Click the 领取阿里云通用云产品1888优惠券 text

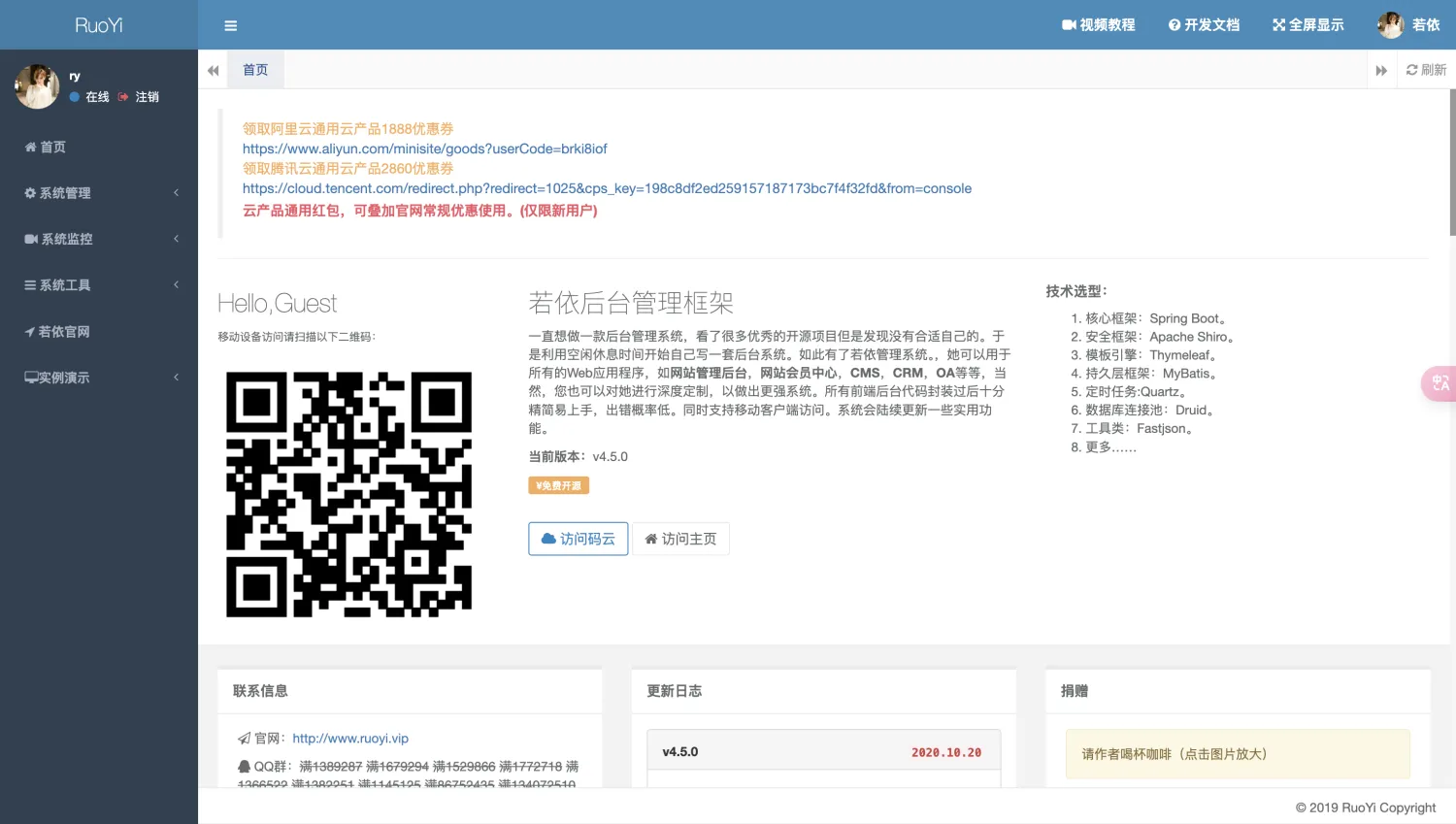pyautogui.click(x=347, y=129)
